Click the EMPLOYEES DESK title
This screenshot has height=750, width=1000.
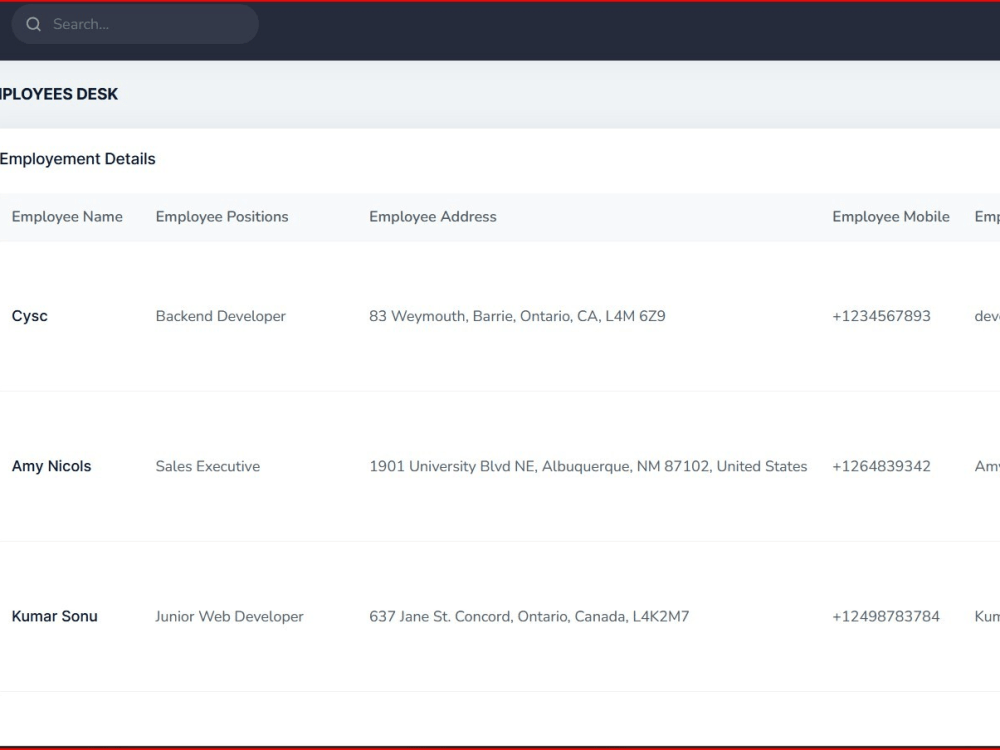point(59,93)
